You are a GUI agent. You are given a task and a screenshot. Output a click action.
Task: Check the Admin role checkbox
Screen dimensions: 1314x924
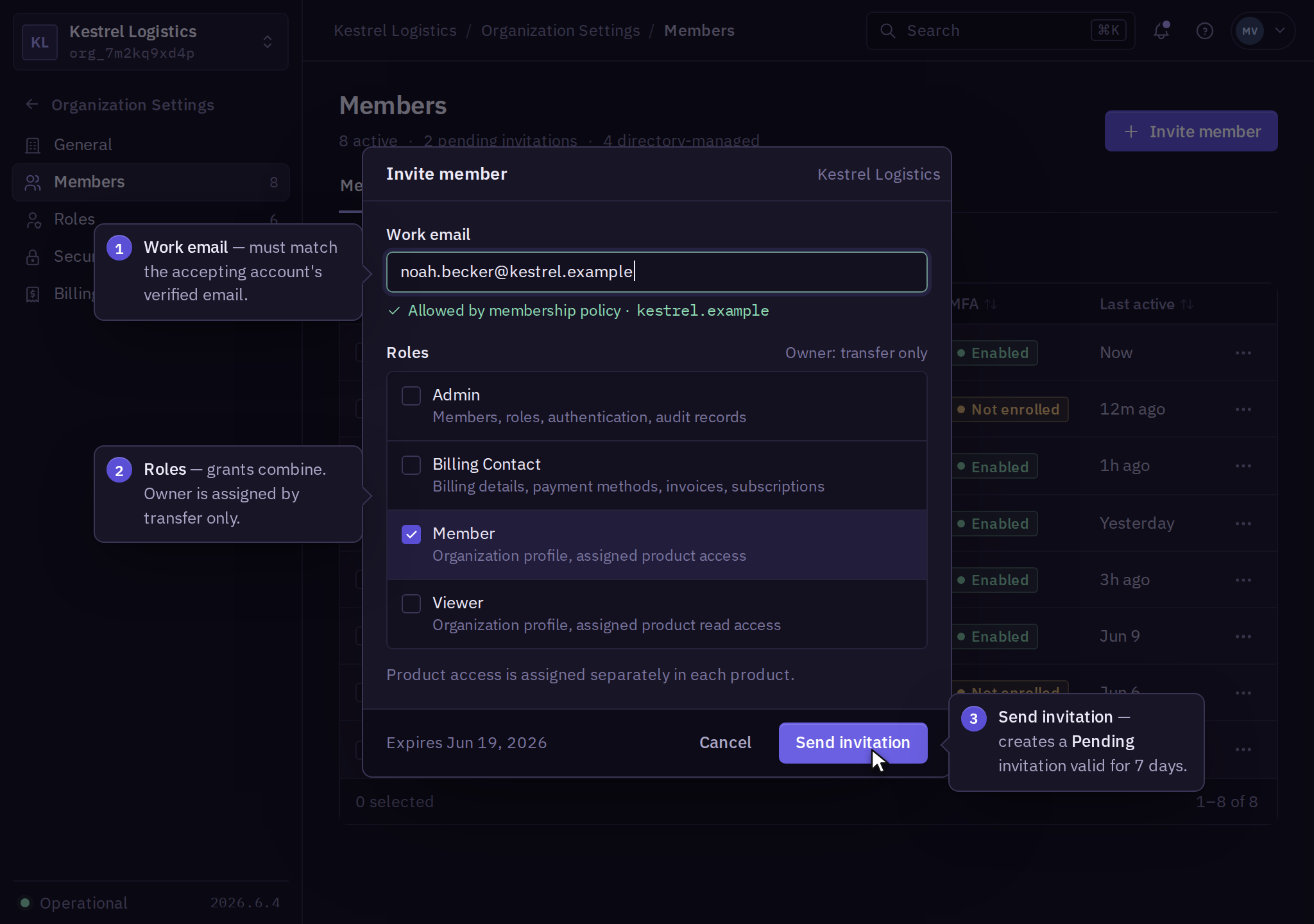click(411, 396)
